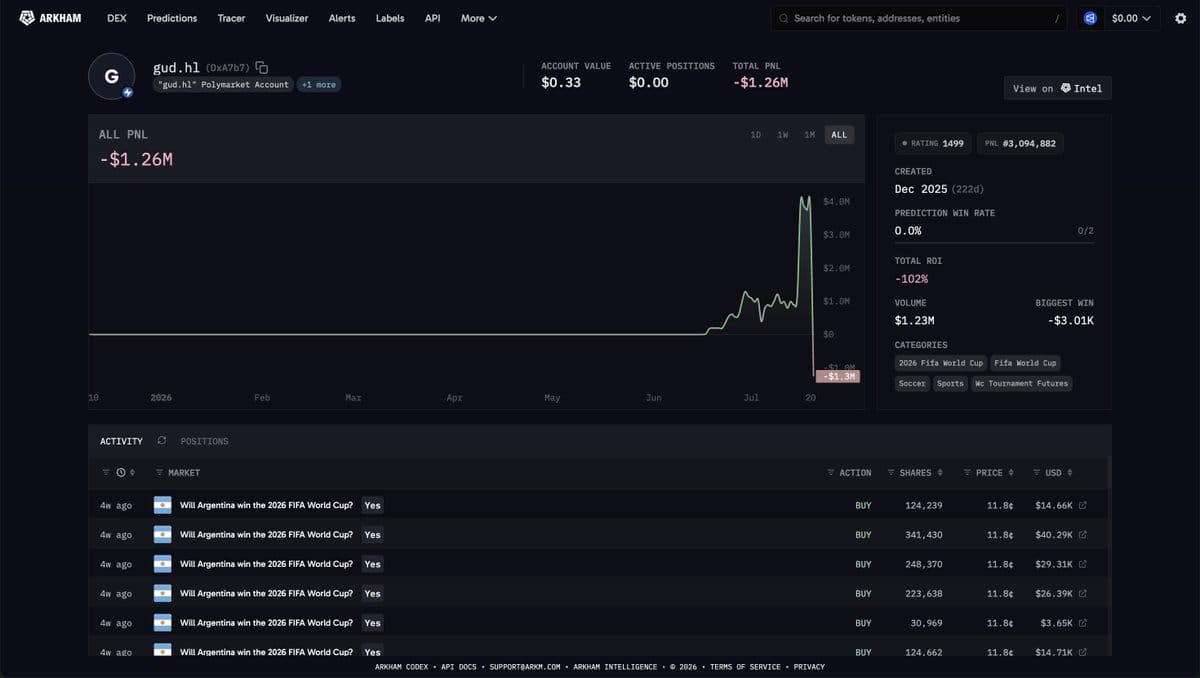
Task: Click the "gud.hl" Polymarket Account label
Action: tap(225, 85)
